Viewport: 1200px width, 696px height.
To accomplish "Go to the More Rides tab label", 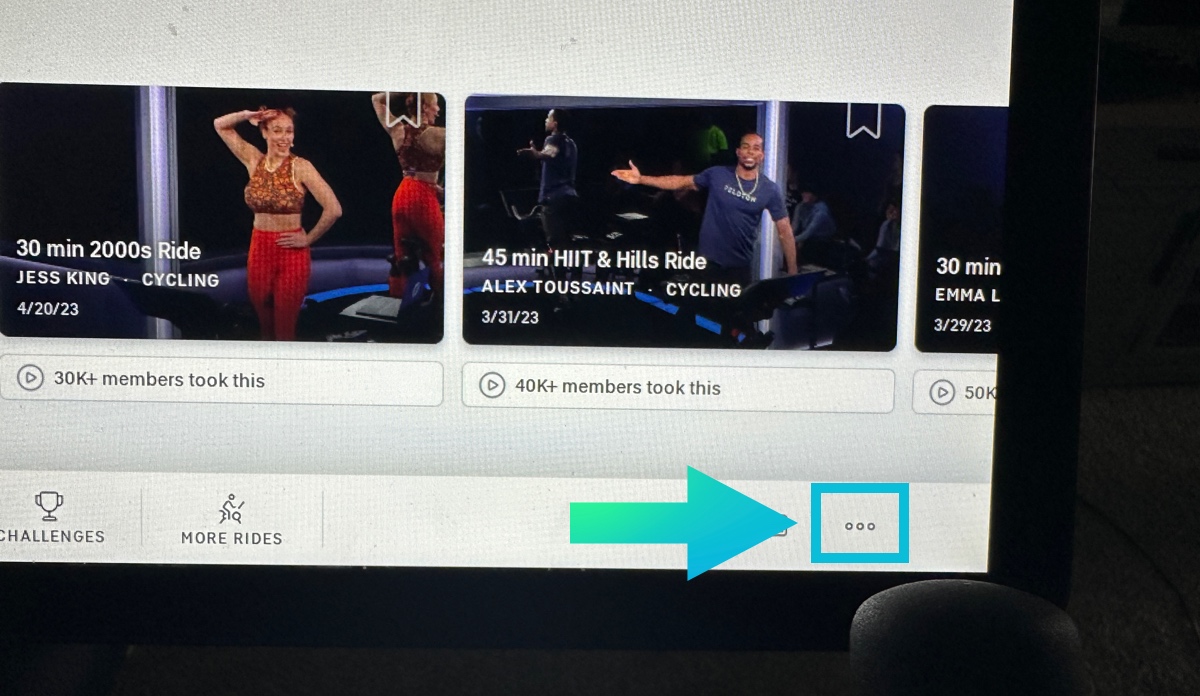I will pyautogui.click(x=232, y=538).
